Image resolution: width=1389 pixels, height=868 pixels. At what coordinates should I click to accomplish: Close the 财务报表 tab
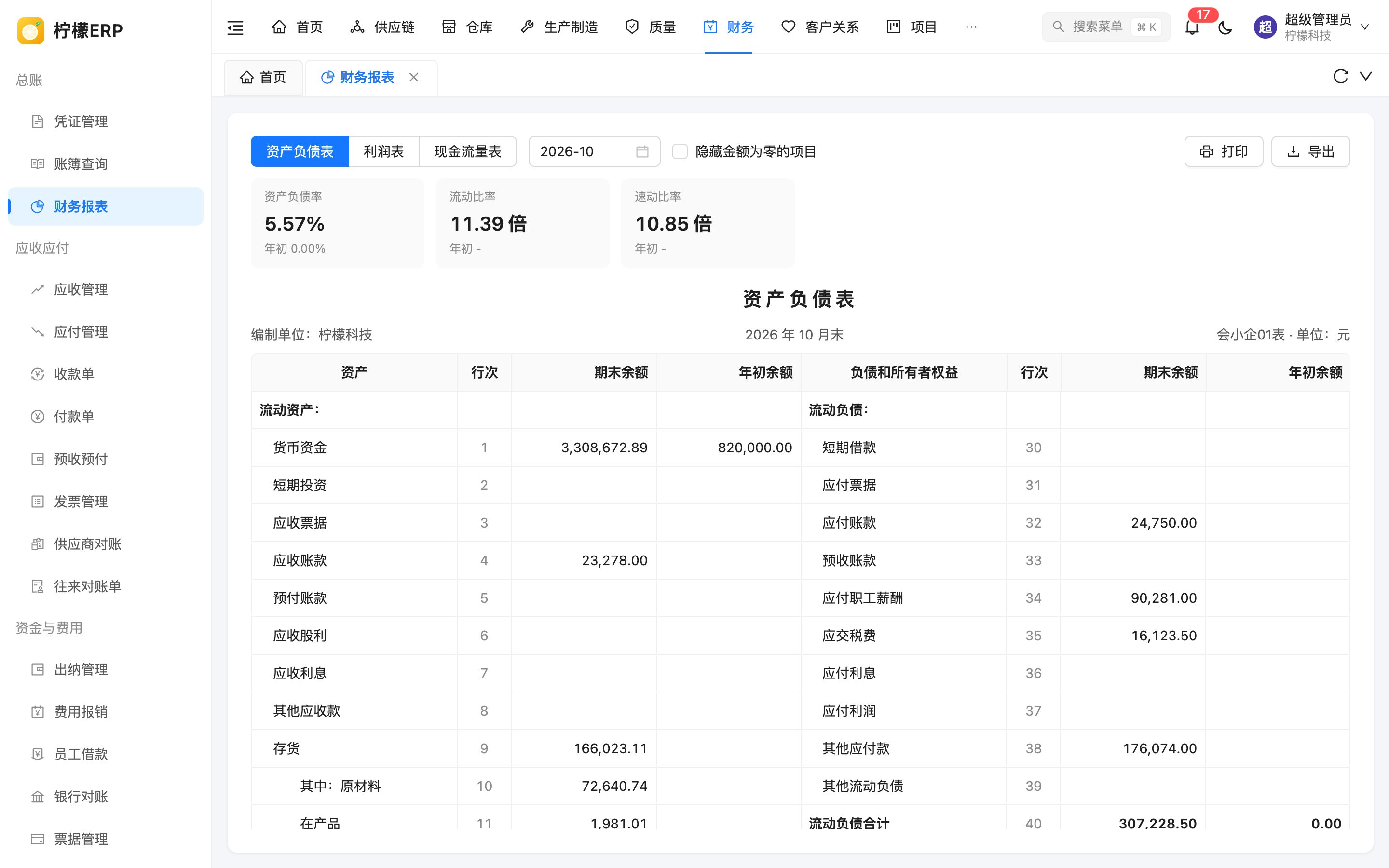click(x=414, y=77)
